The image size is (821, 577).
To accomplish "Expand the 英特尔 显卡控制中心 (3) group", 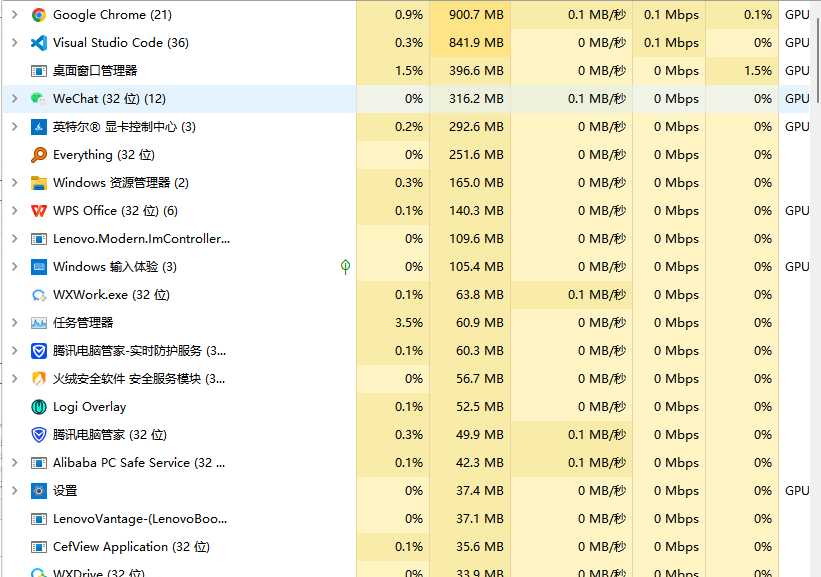I will [x=15, y=127].
